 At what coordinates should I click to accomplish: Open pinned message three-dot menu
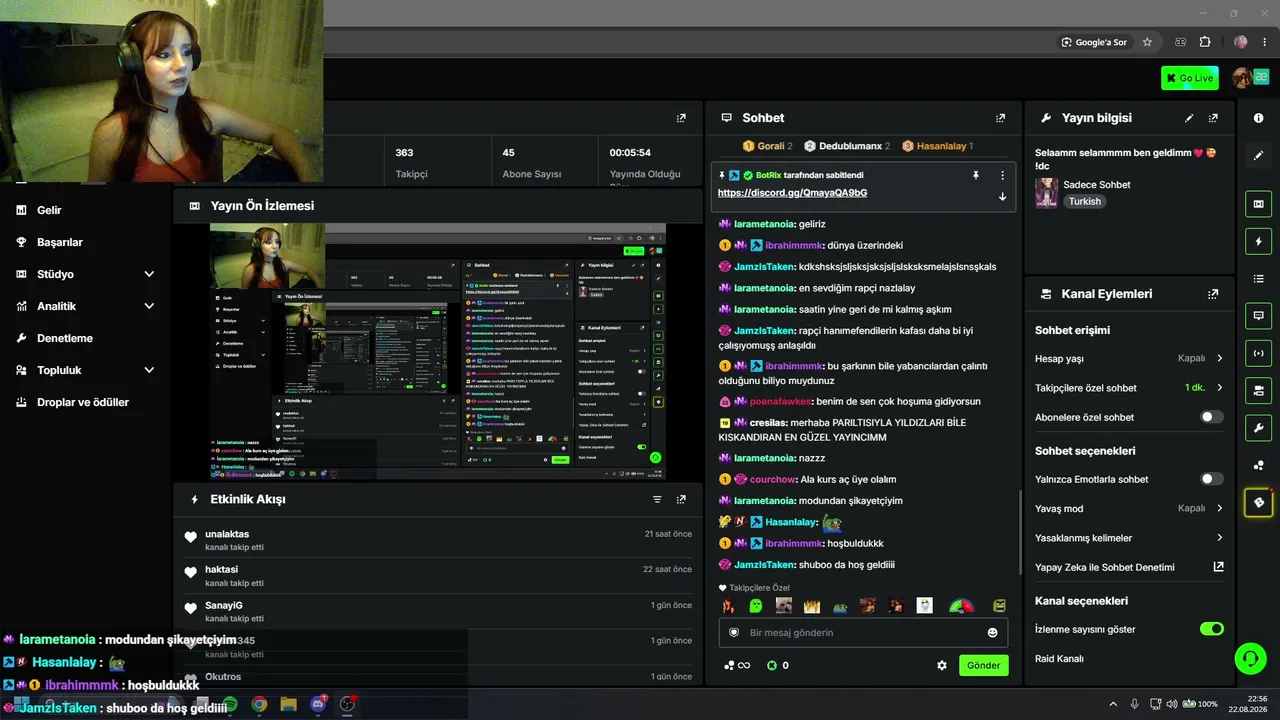[1002, 175]
